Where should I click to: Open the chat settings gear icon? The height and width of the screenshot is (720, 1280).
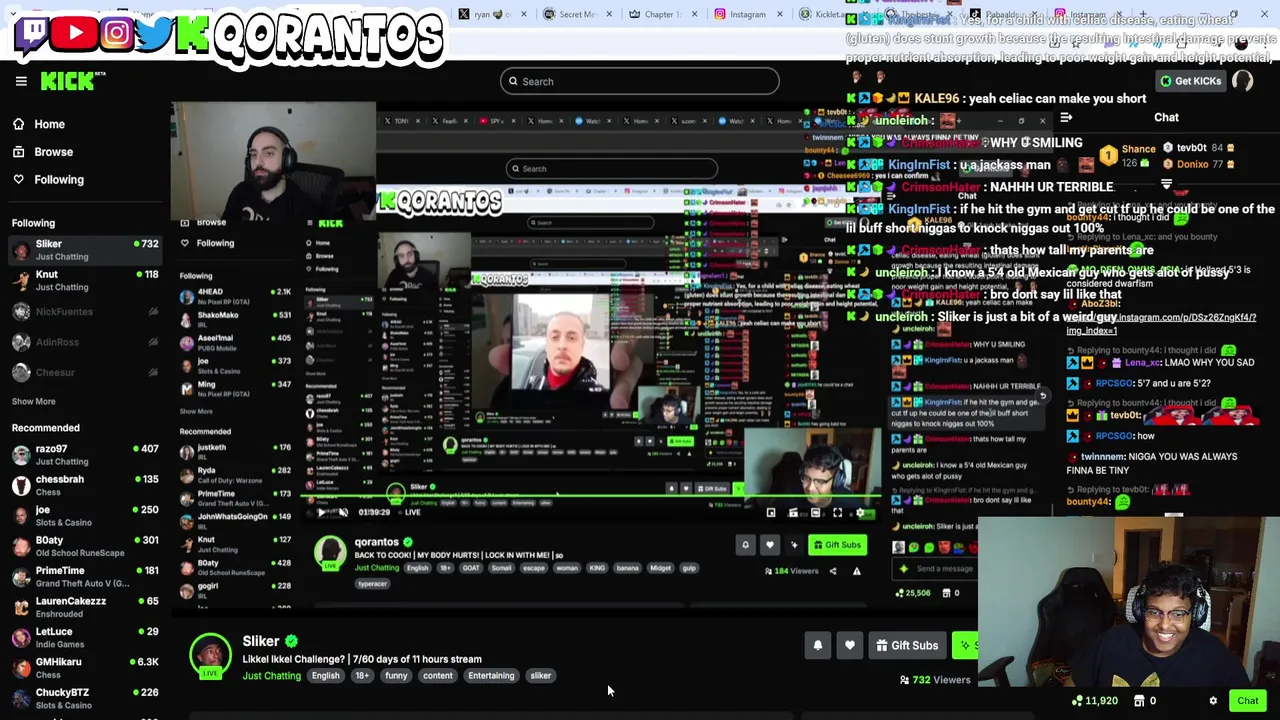tap(1213, 701)
